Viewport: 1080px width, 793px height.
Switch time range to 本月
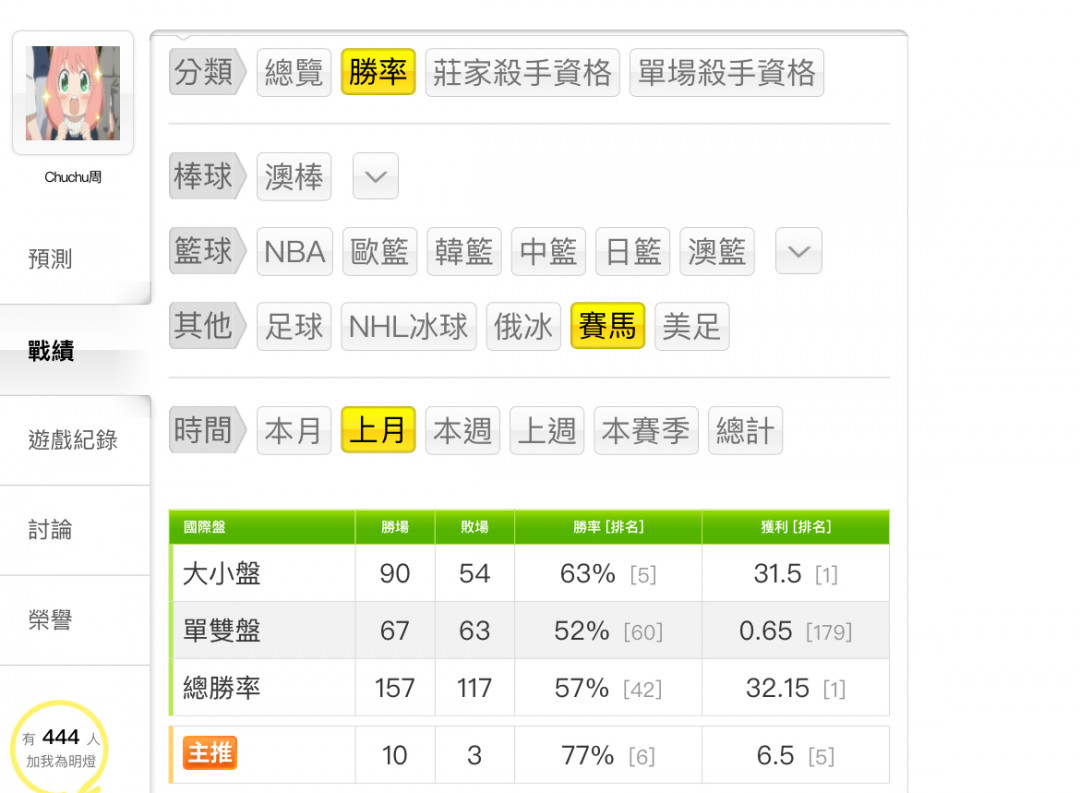[294, 431]
